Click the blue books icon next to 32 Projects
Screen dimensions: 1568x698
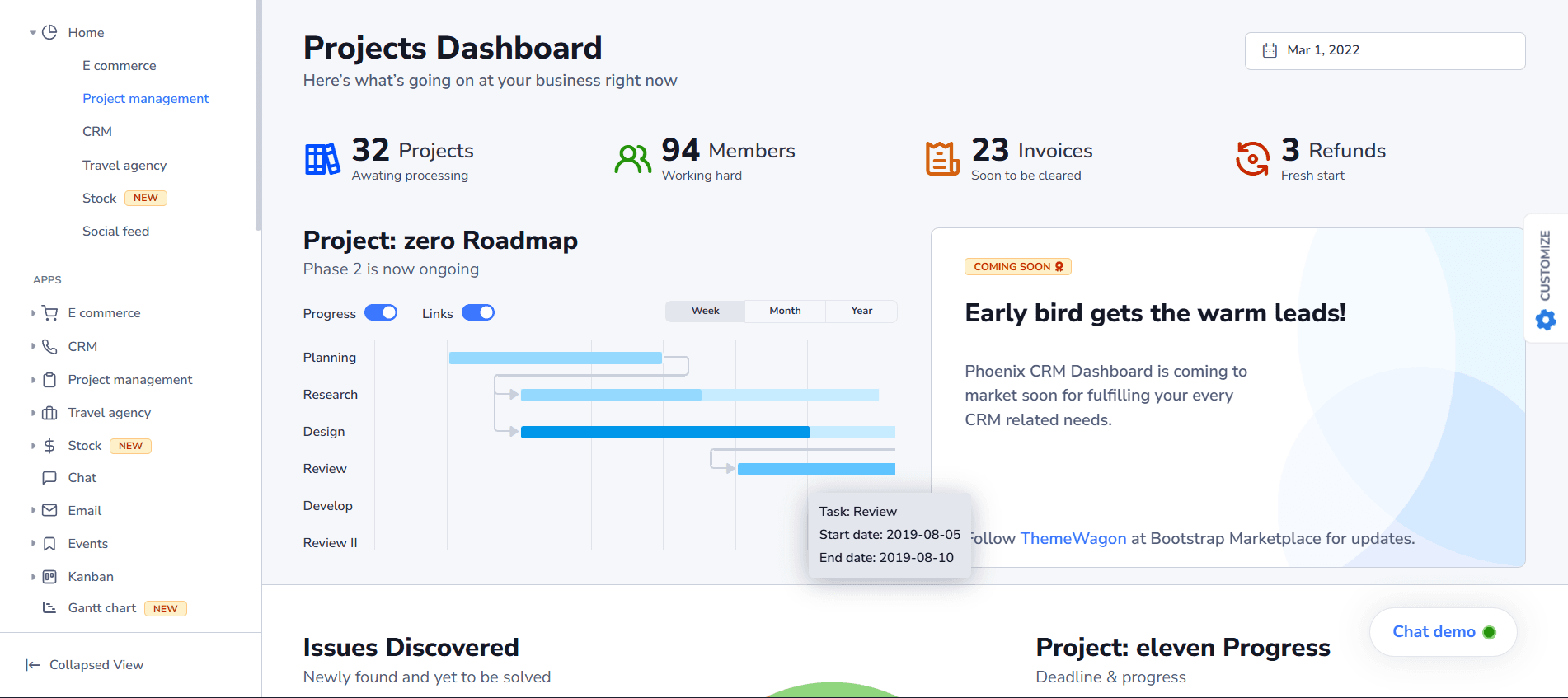coord(322,158)
